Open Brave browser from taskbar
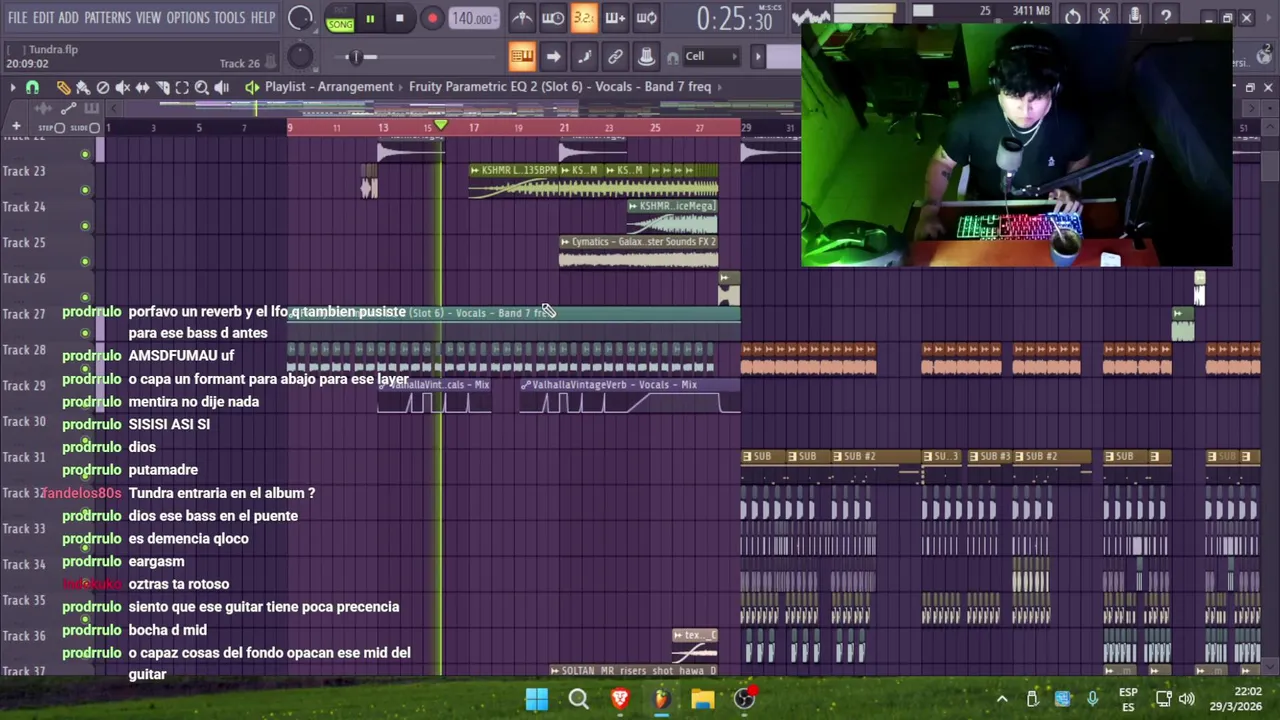 pyautogui.click(x=620, y=699)
